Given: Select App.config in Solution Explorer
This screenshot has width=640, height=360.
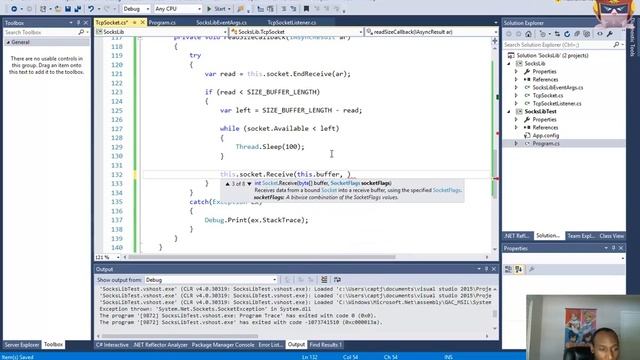Looking at the screenshot, I should click(x=546, y=136).
